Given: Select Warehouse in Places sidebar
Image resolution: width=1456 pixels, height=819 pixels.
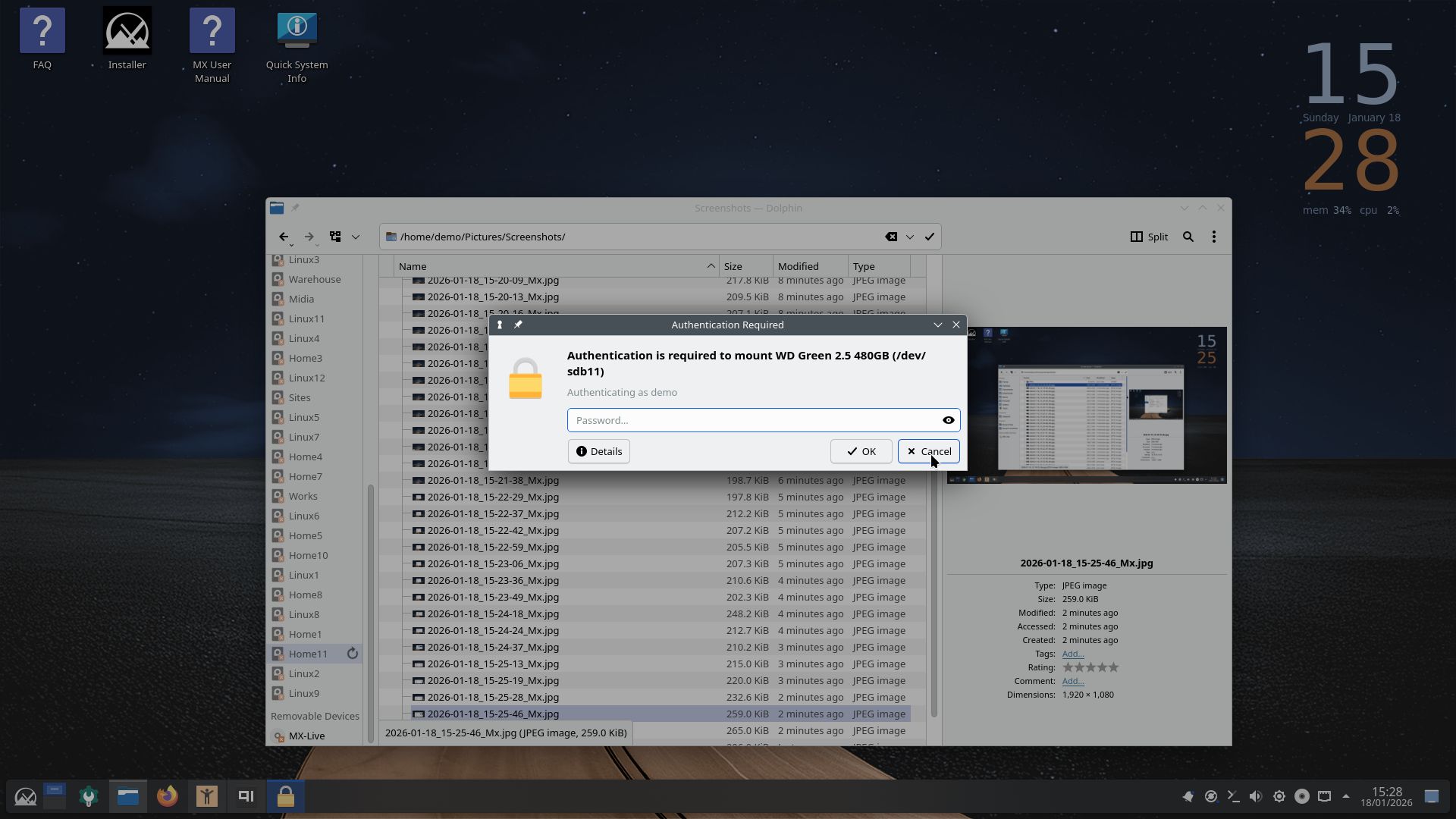Looking at the screenshot, I should pyautogui.click(x=314, y=279).
